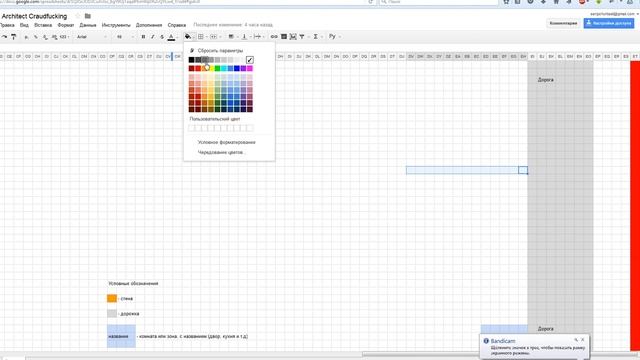Pick the cyan swatch
The image size is (640, 360).
tap(224, 69)
